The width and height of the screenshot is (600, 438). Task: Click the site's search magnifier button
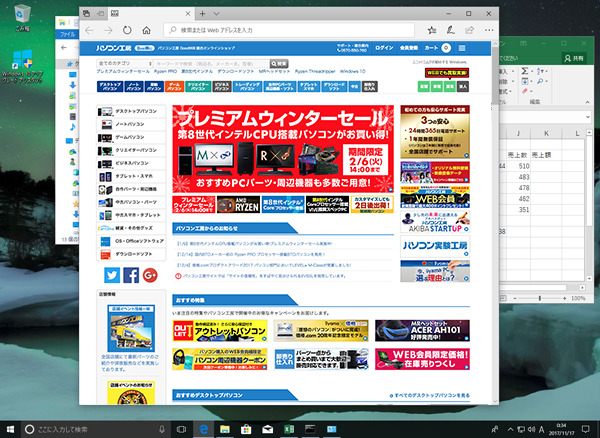(x=279, y=64)
